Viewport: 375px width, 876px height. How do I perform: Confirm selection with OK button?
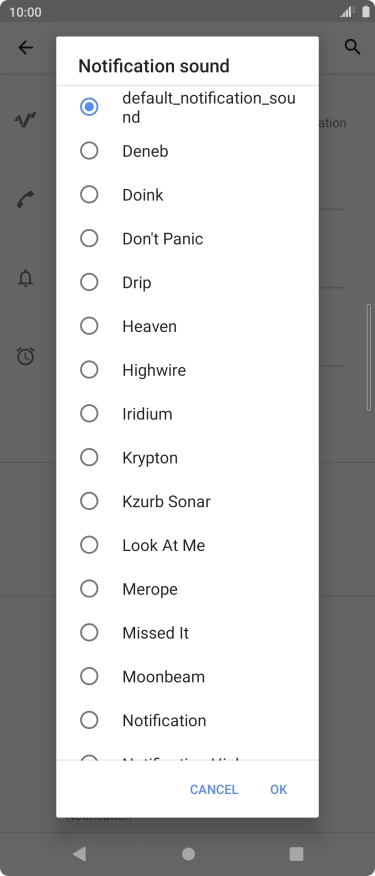pyautogui.click(x=279, y=789)
